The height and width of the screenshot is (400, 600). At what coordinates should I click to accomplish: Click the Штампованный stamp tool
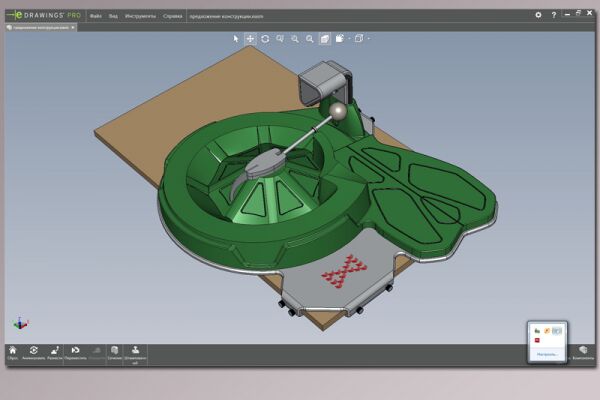pos(135,355)
